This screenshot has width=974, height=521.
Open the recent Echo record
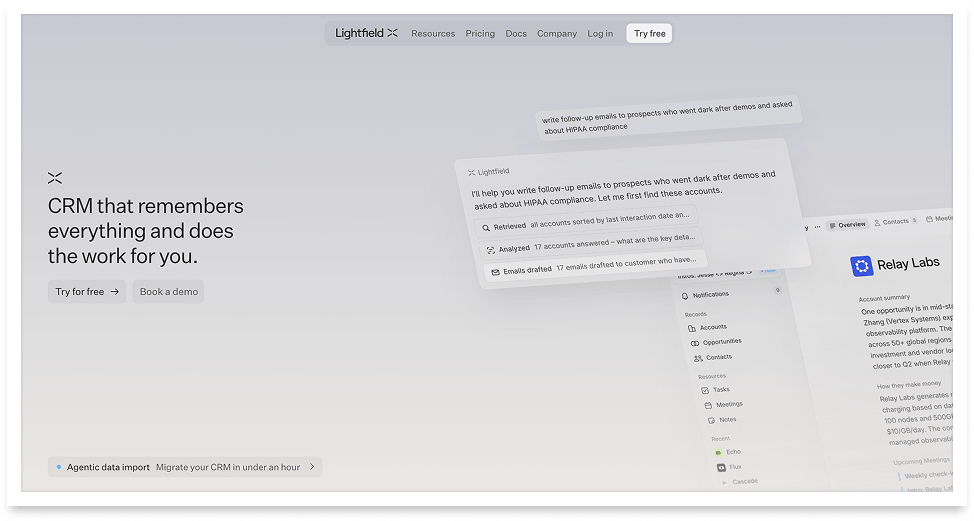point(727,452)
